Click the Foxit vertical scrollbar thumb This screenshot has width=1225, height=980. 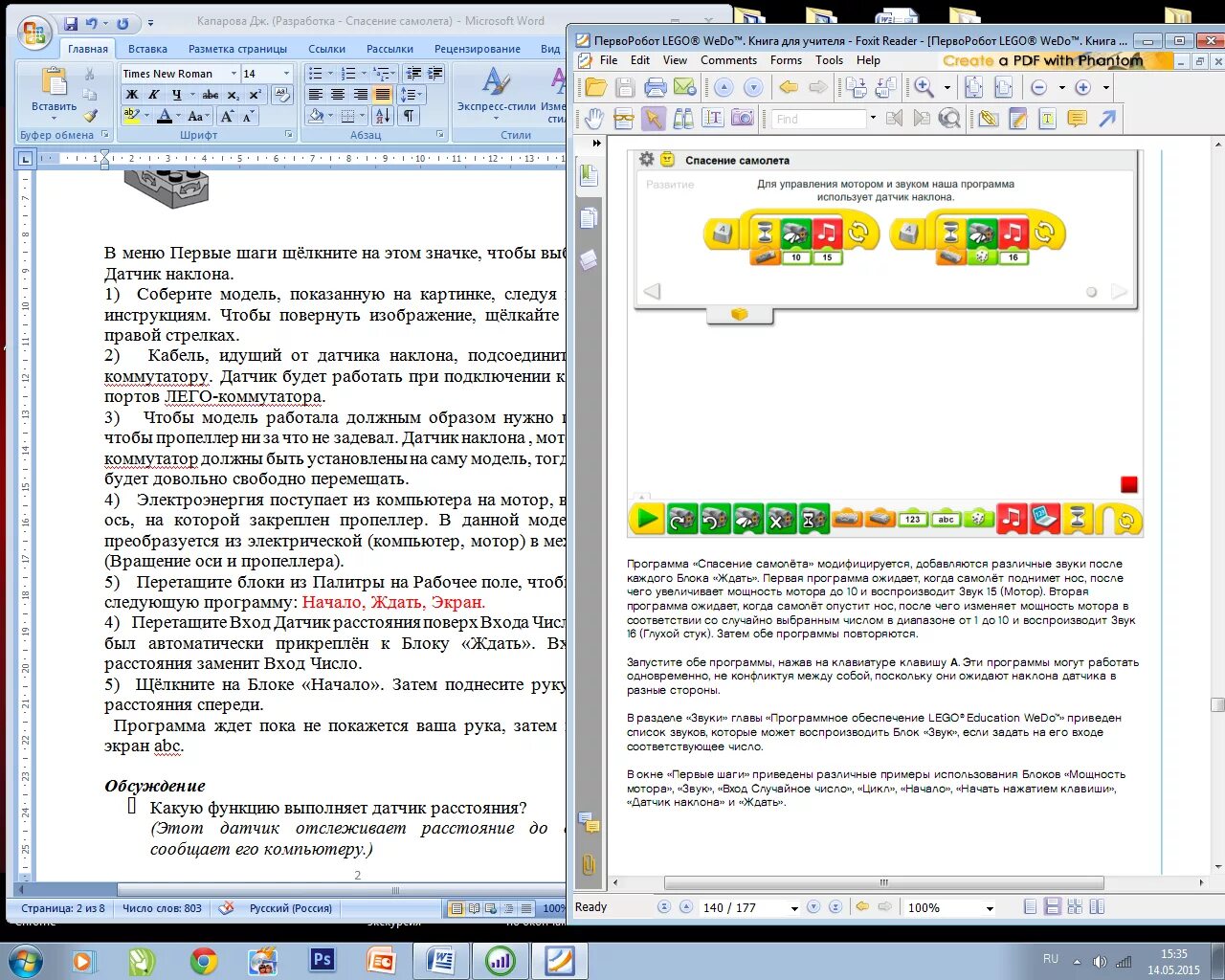click(1217, 705)
